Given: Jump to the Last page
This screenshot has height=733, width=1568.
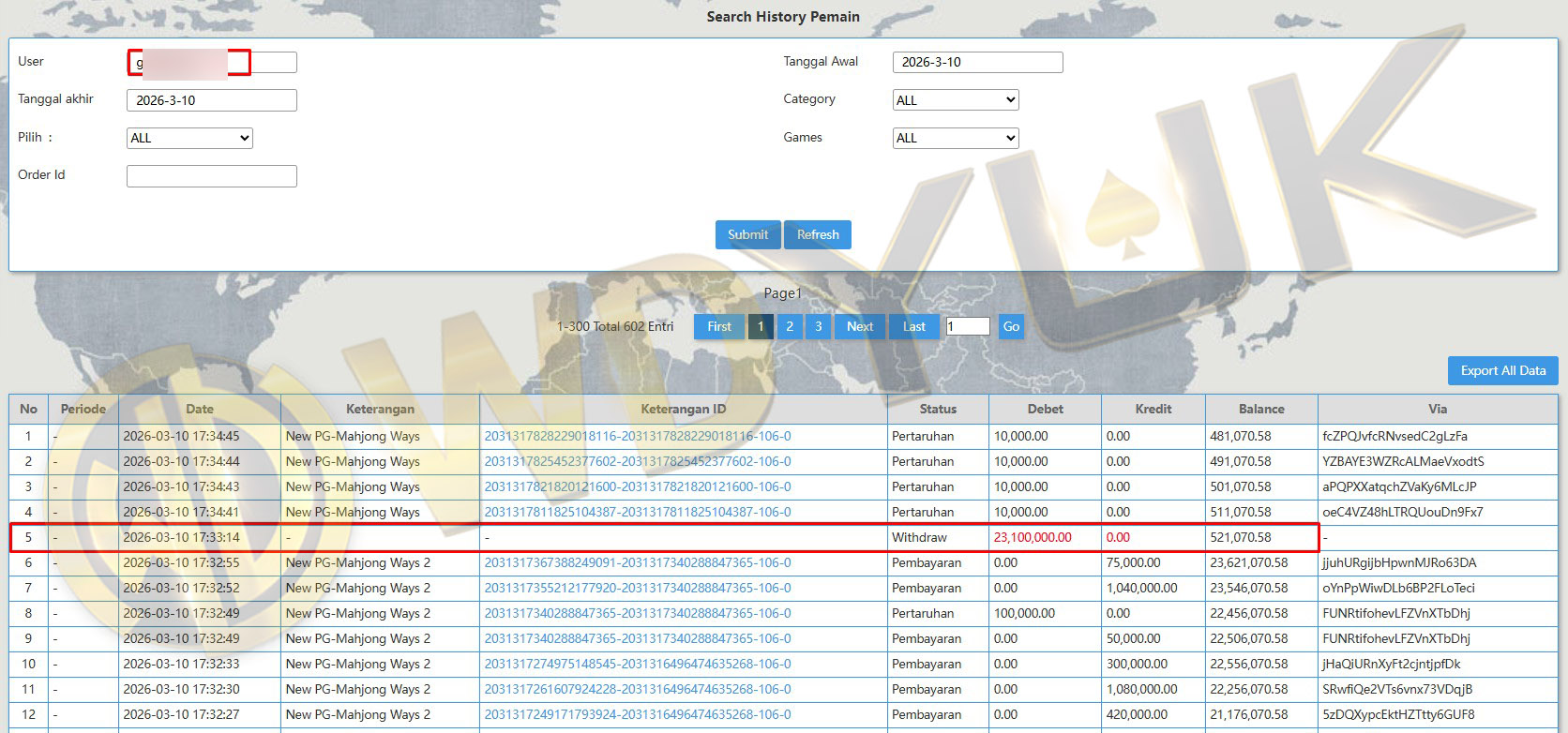Looking at the screenshot, I should point(913,326).
